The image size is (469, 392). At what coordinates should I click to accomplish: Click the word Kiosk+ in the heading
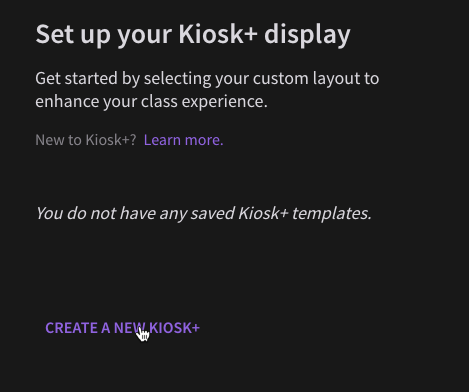coord(218,34)
